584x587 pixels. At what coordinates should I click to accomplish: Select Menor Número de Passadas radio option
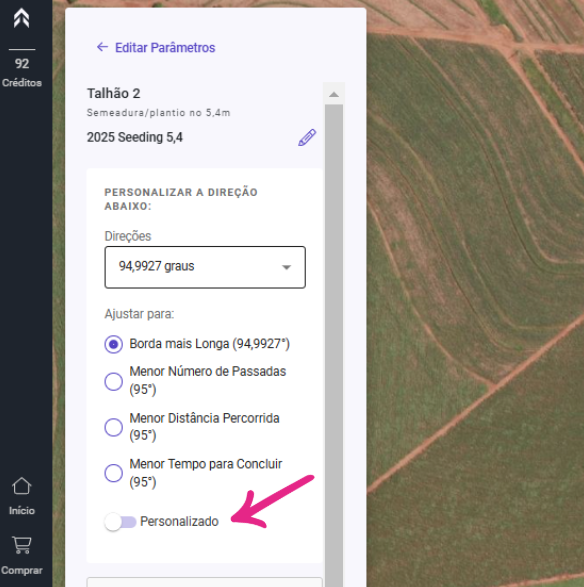(x=113, y=381)
